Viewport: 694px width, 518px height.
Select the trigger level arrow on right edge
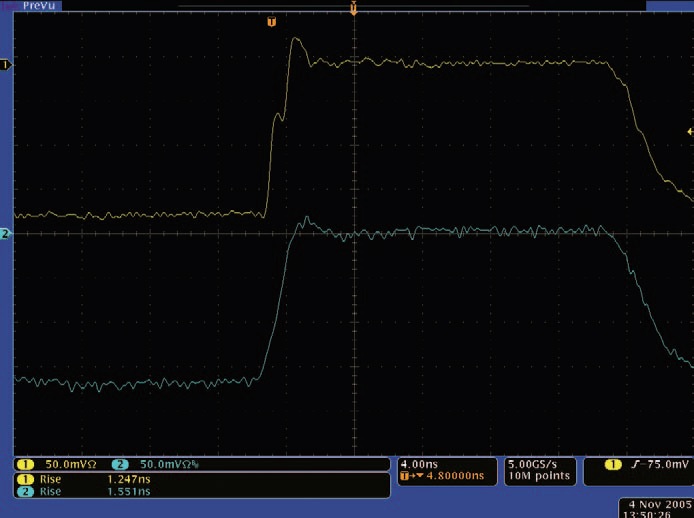(x=688, y=132)
